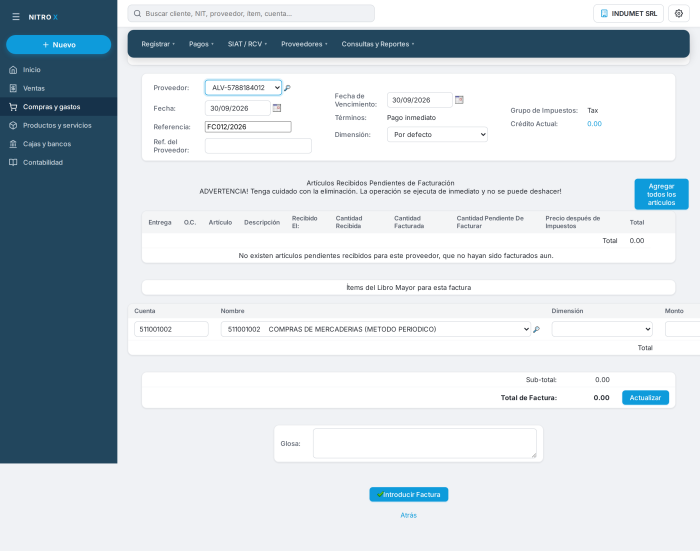
Task: Click the Nuevo button
Action: click(58, 45)
